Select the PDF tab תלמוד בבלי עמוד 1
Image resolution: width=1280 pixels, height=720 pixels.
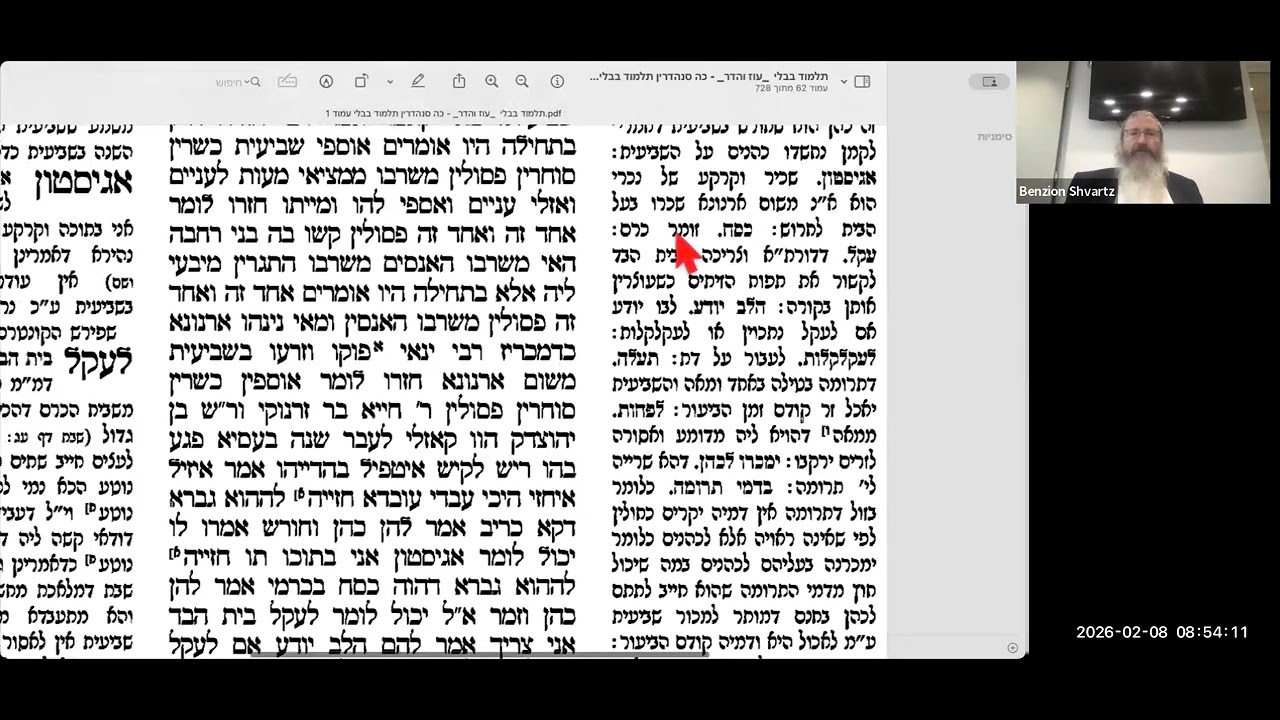(x=443, y=113)
